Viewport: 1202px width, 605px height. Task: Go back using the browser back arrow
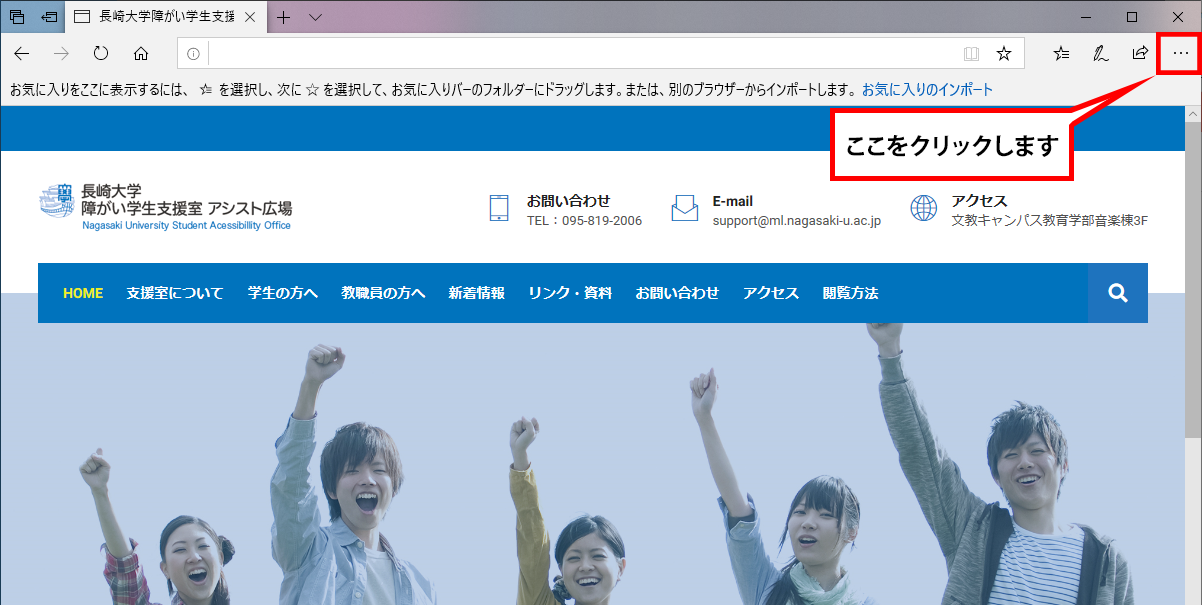click(x=21, y=53)
